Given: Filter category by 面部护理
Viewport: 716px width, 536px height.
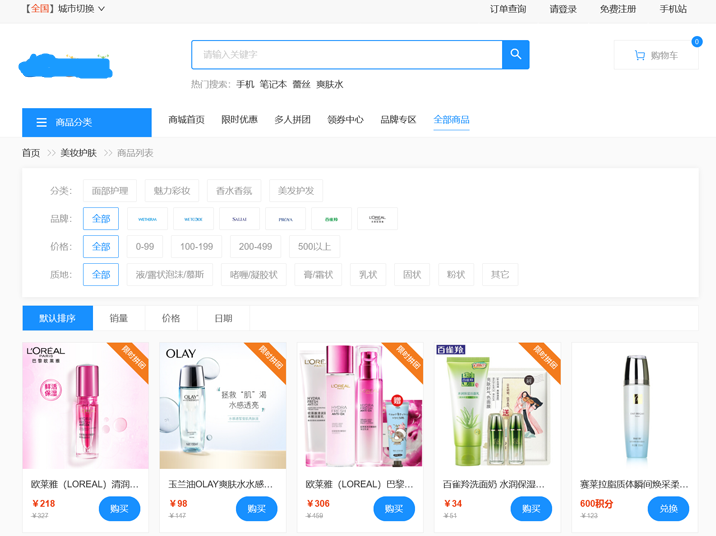Looking at the screenshot, I should (x=110, y=190).
